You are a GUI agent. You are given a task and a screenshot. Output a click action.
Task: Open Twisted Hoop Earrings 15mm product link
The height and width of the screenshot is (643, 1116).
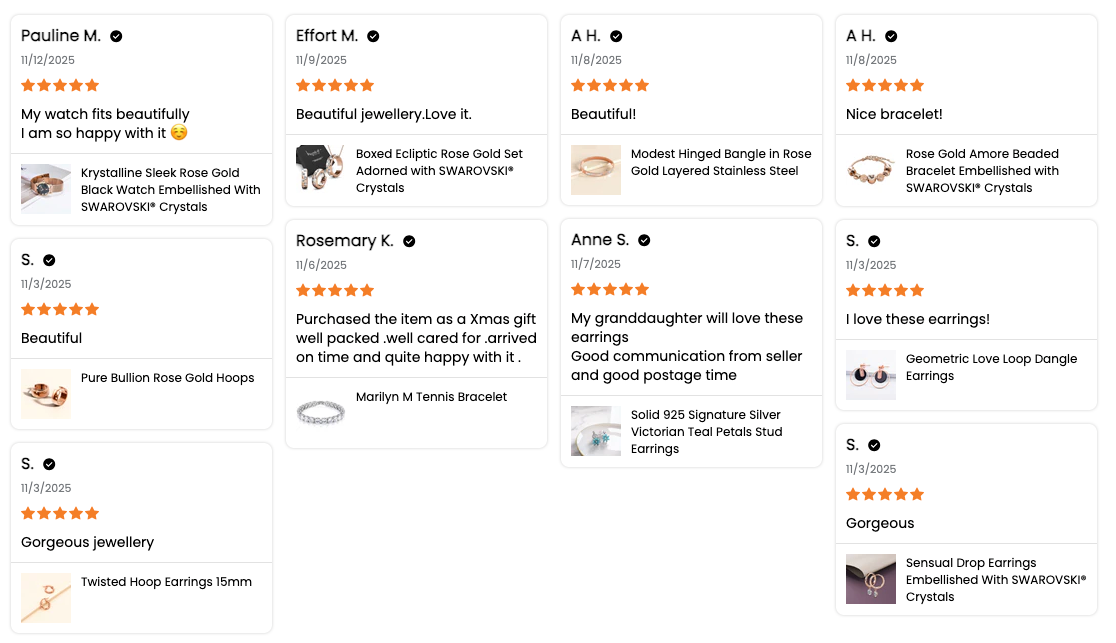click(166, 582)
